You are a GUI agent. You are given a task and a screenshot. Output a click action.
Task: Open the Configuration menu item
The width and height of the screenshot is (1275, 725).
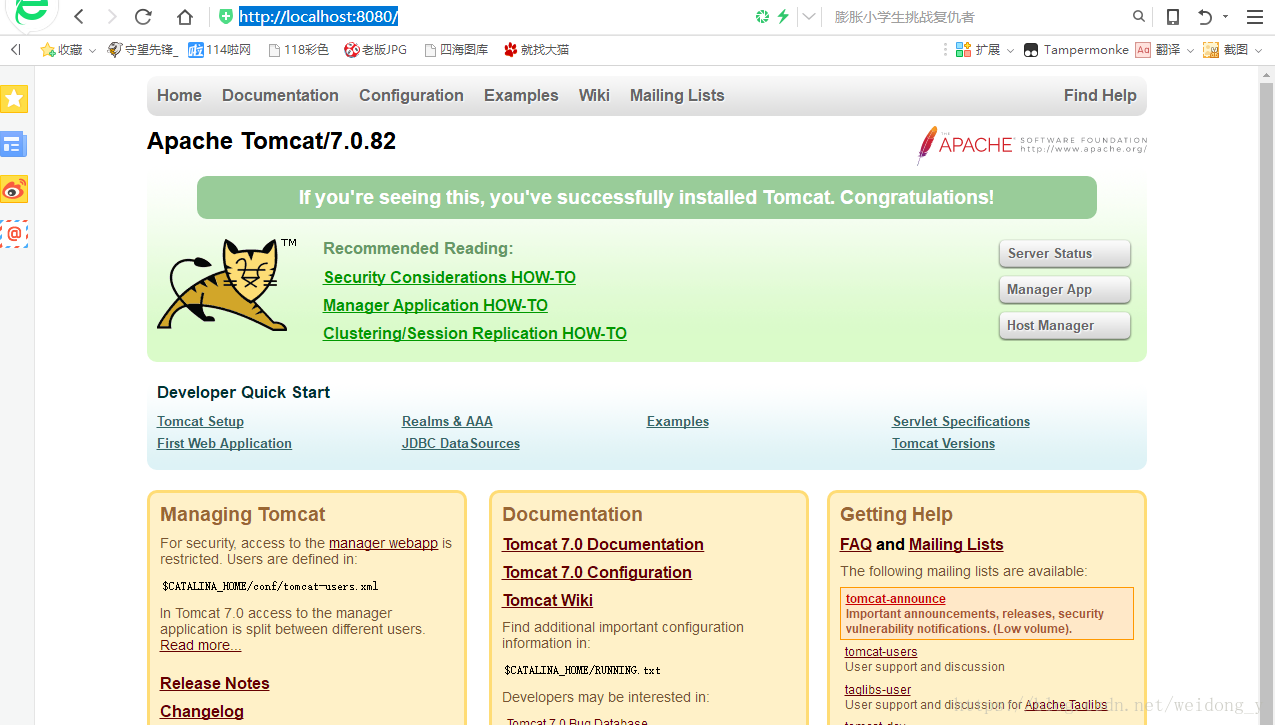[411, 95]
